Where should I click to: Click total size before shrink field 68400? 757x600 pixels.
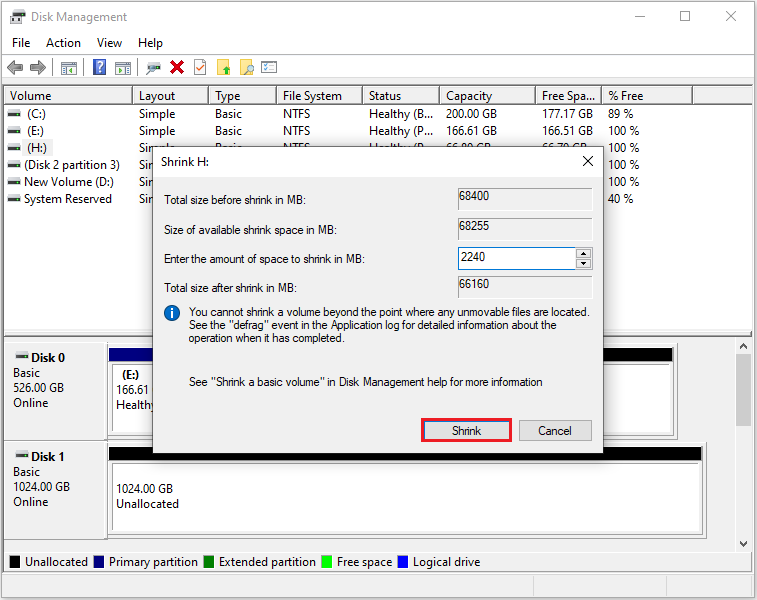[525, 199]
